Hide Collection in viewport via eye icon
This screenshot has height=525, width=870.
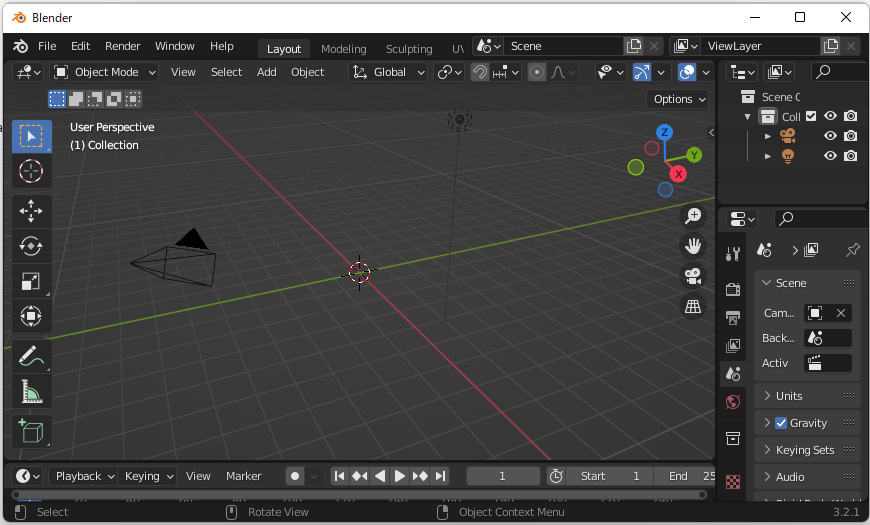830,116
